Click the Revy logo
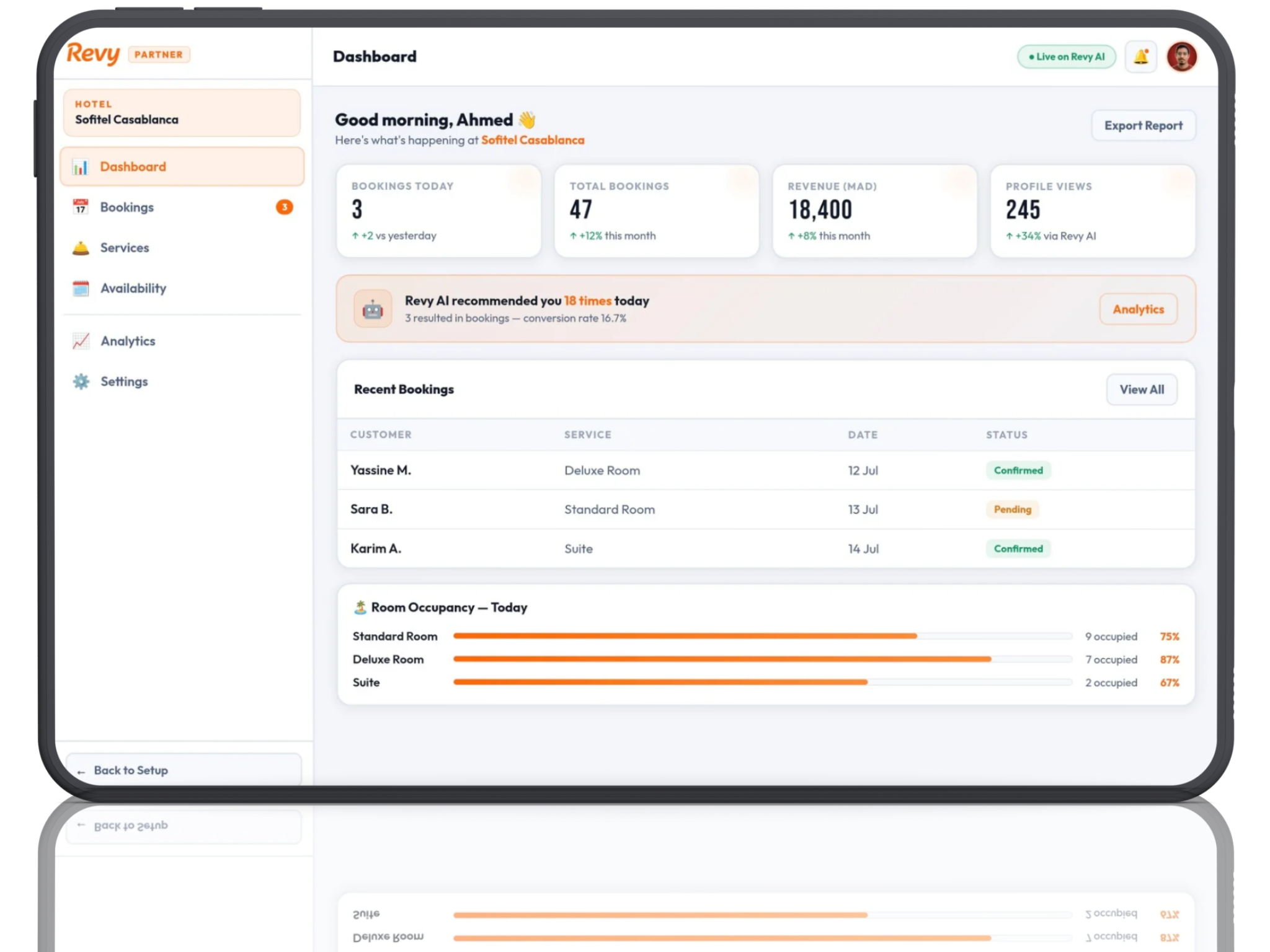Image resolution: width=1270 pixels, height=952 pixels. click(93, 54)
